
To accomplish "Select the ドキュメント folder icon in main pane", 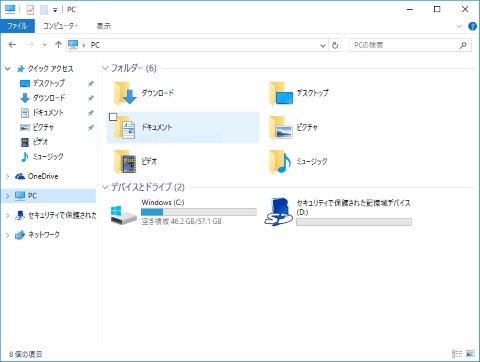I will (x=125, y=128).
